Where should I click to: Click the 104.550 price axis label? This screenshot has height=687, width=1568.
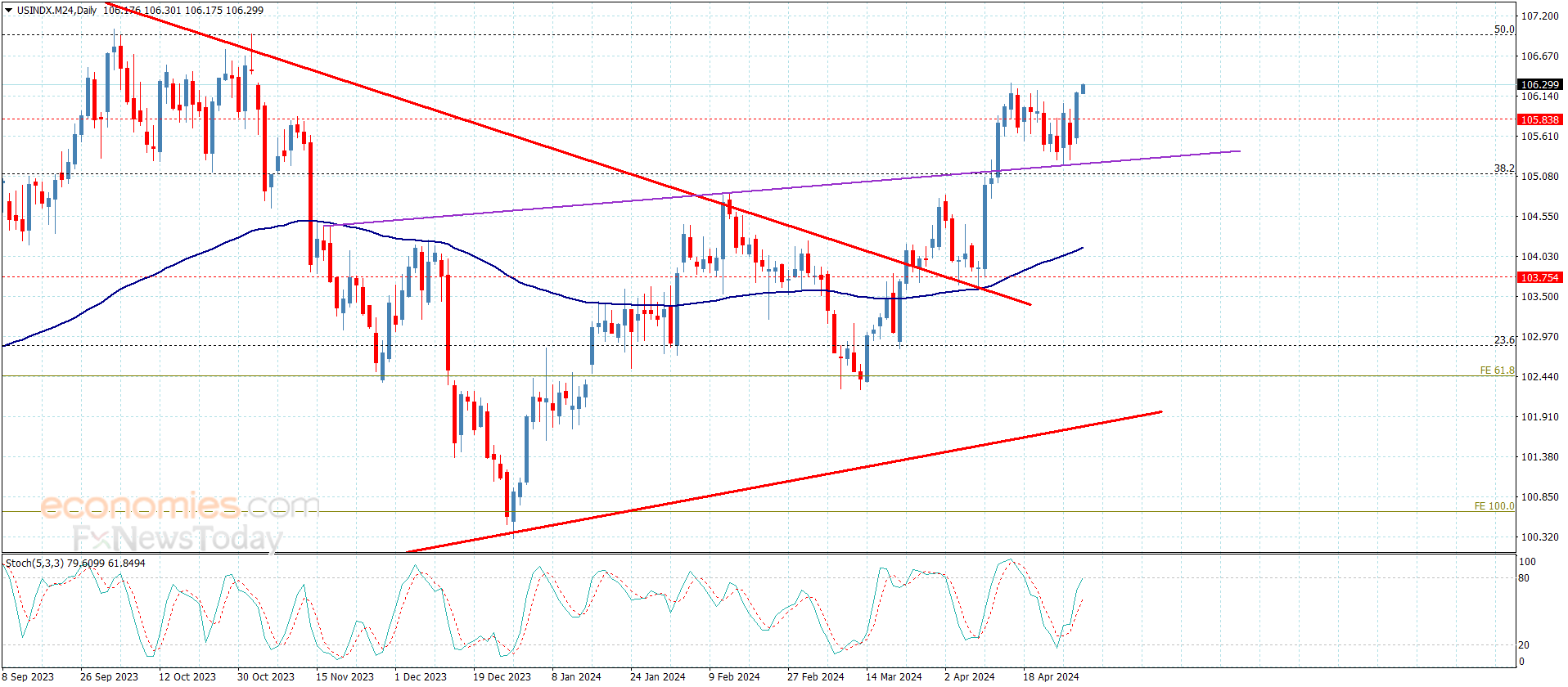tap(1539, 216)
